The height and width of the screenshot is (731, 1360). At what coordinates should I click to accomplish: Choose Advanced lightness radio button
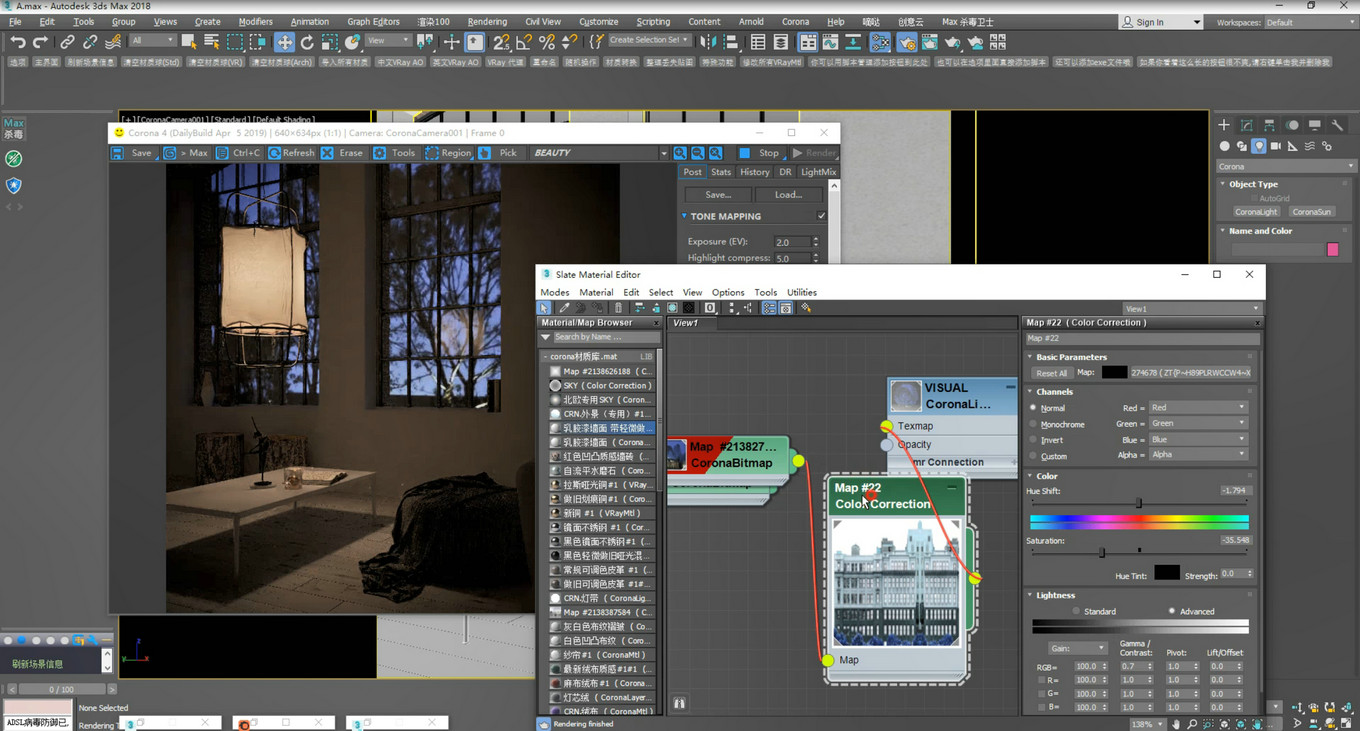click(1172, 611)
